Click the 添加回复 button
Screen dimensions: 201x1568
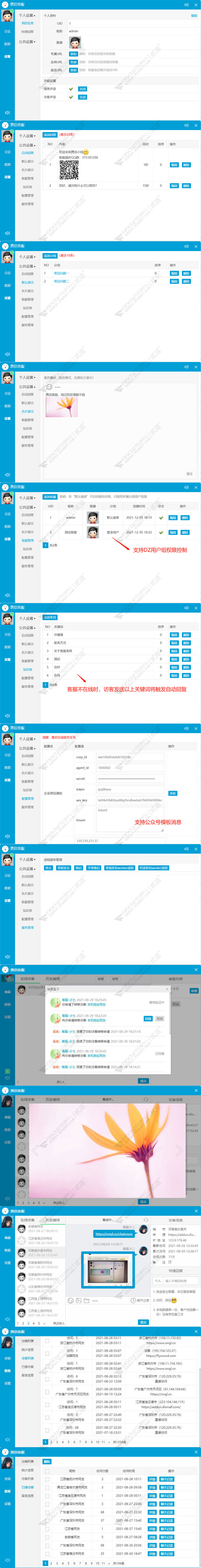50,135
